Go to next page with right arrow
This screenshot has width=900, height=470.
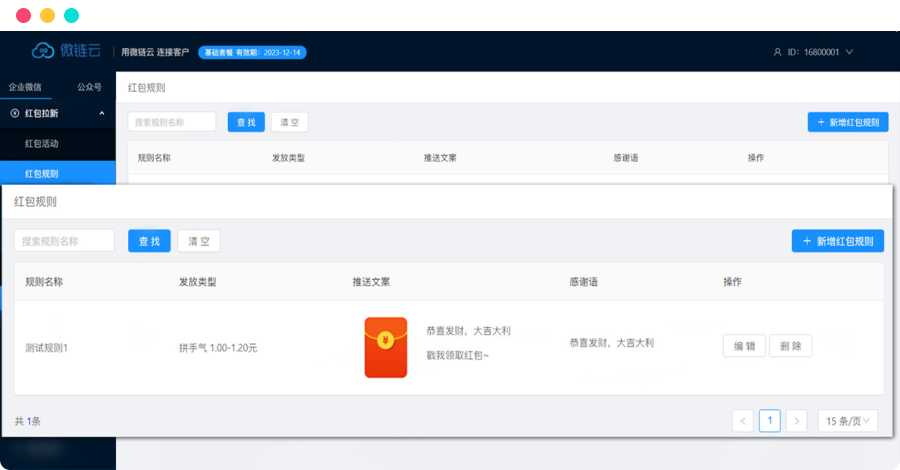pyautogui.click(x=796, y=421)
